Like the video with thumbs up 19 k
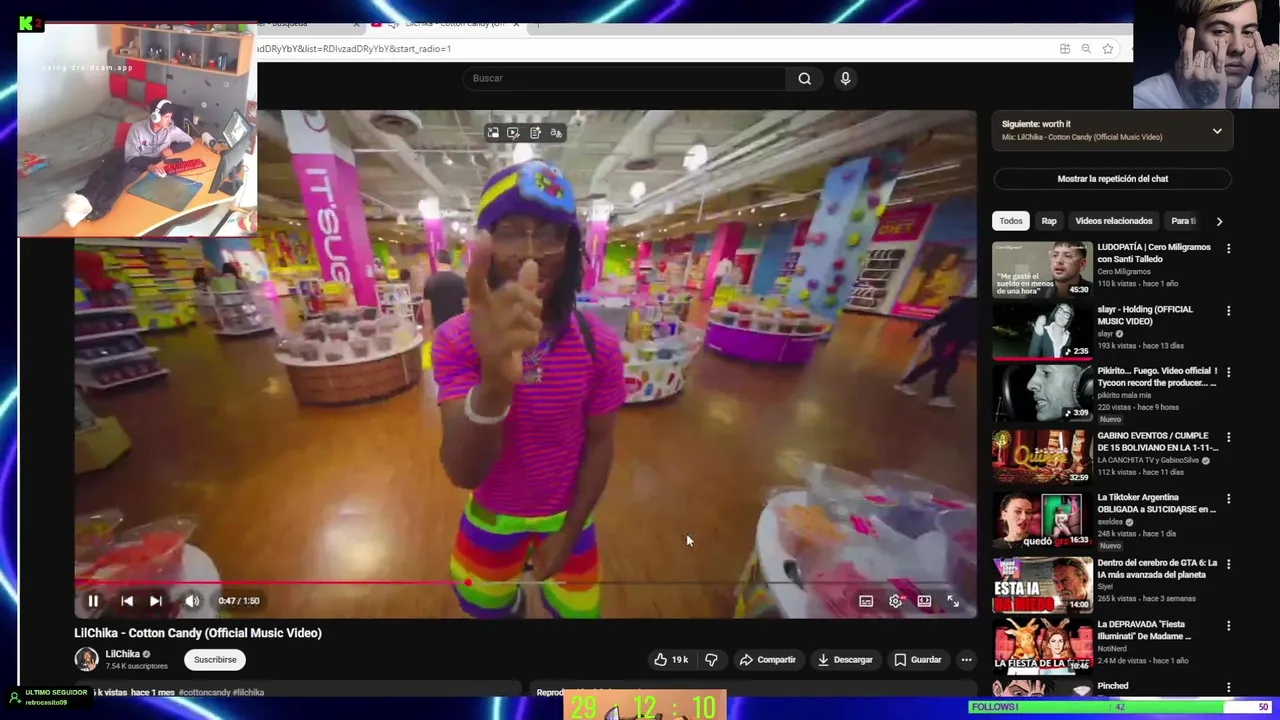The image size is (1280, 720). point(671,660)
